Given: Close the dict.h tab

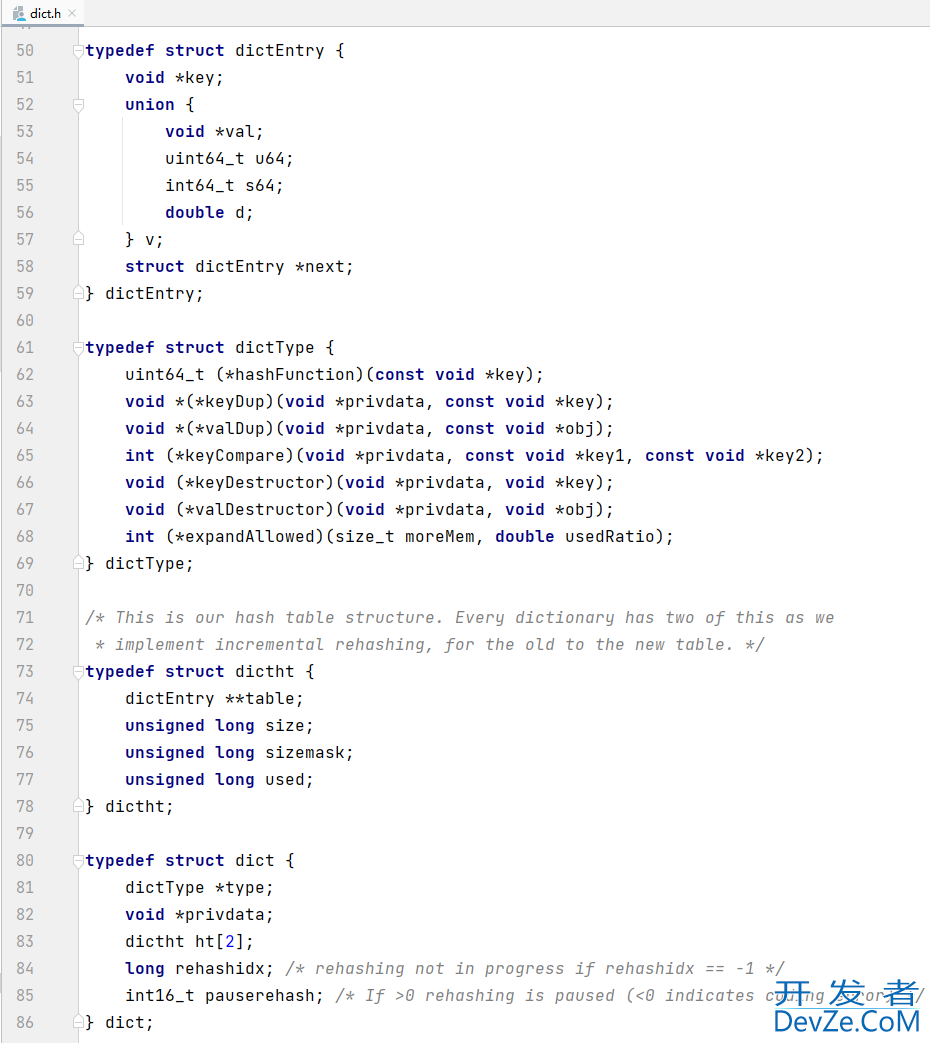Looking at the screenshot, I should click(x=73, y=13).
